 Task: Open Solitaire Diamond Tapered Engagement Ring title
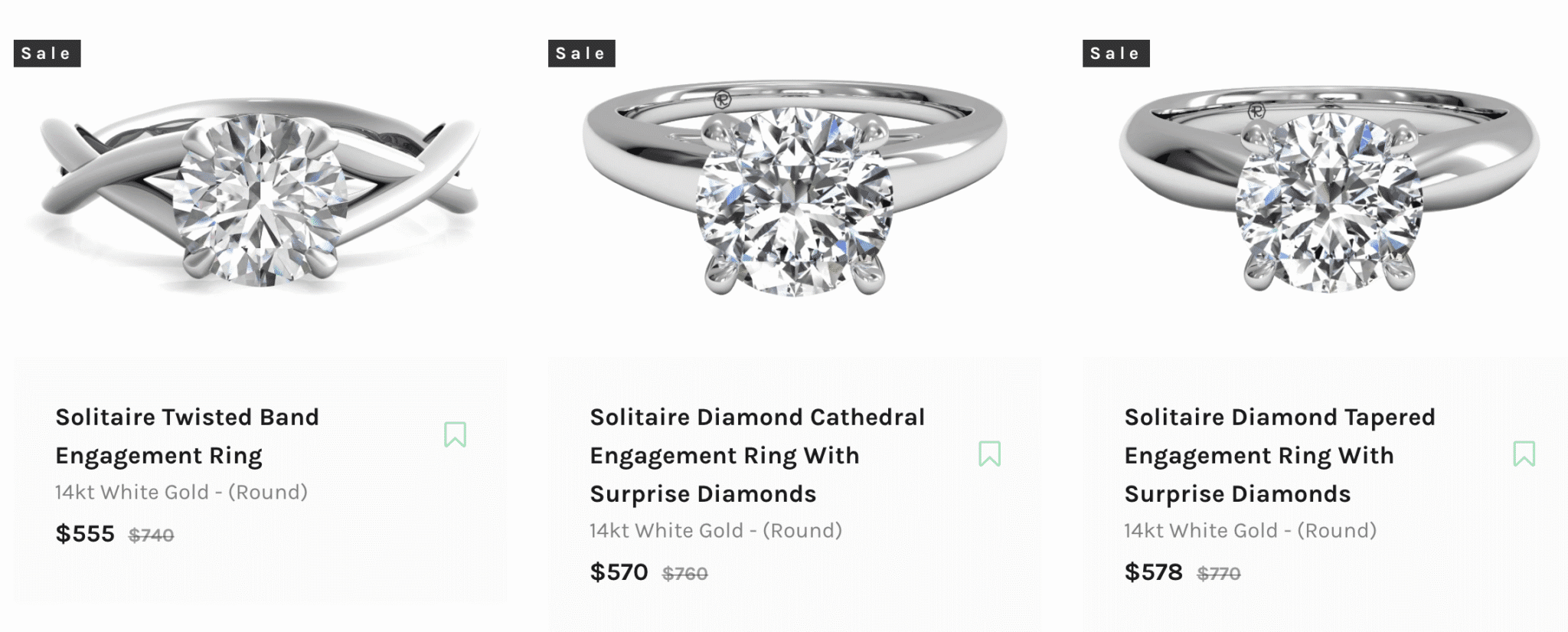(1279, 455)
